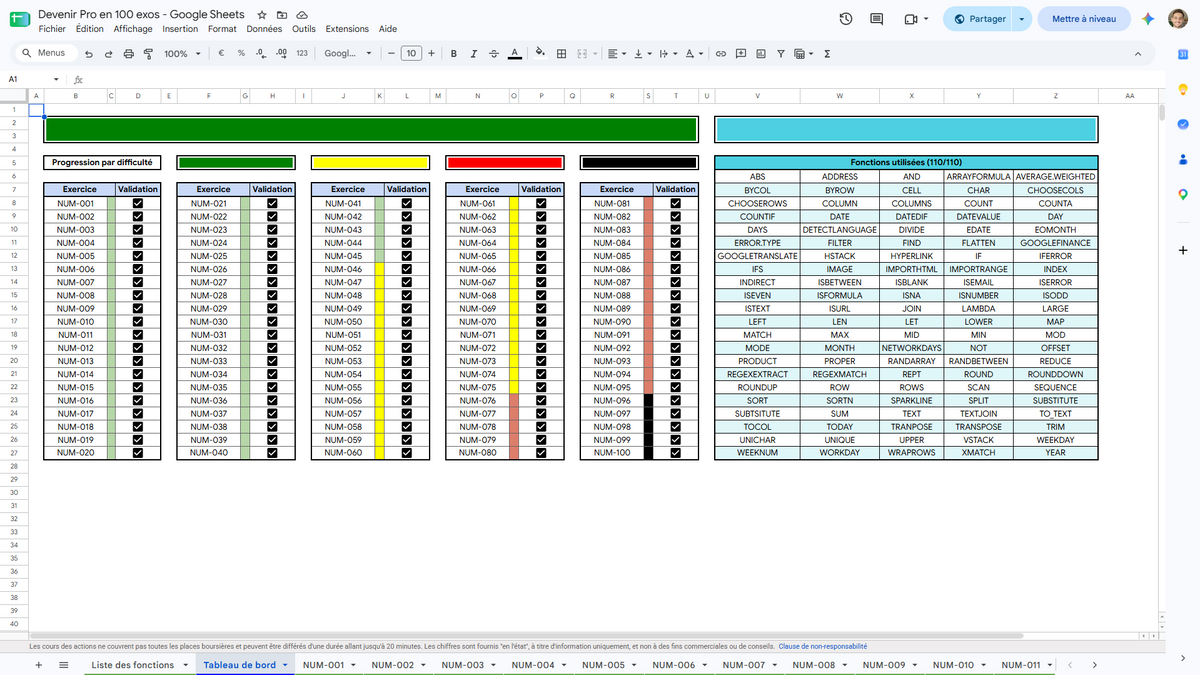Insert a link with chain icon
Image resolution: width=1200 pixels, height=675 pixels.
pos(720,54)
